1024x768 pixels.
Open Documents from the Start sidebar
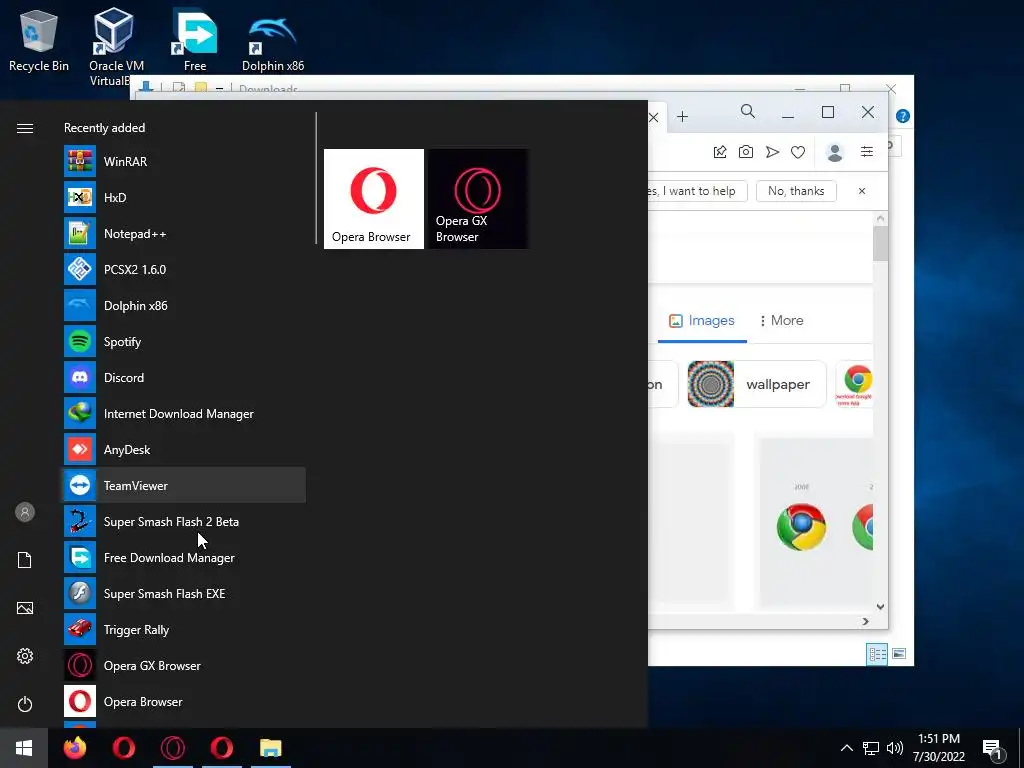click(25, 560)
